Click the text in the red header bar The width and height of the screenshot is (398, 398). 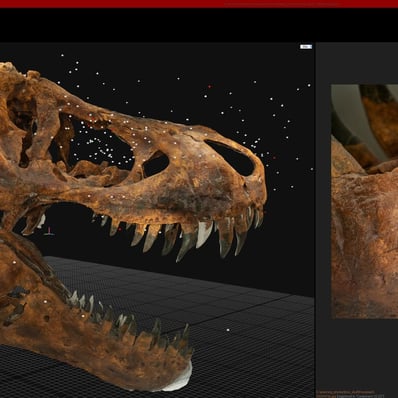tap(282, 4)
